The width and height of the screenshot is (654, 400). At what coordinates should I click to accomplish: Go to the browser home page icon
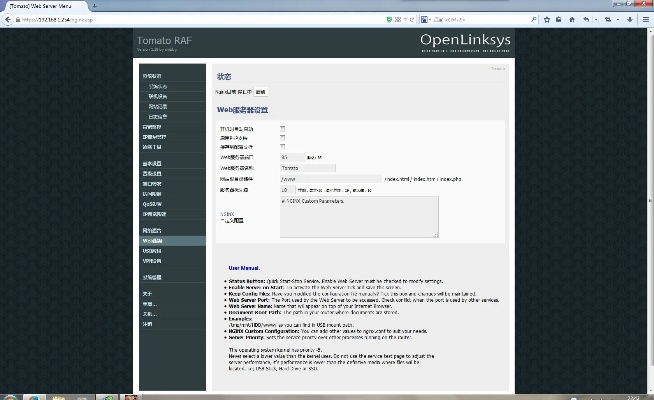click(572, 19)
